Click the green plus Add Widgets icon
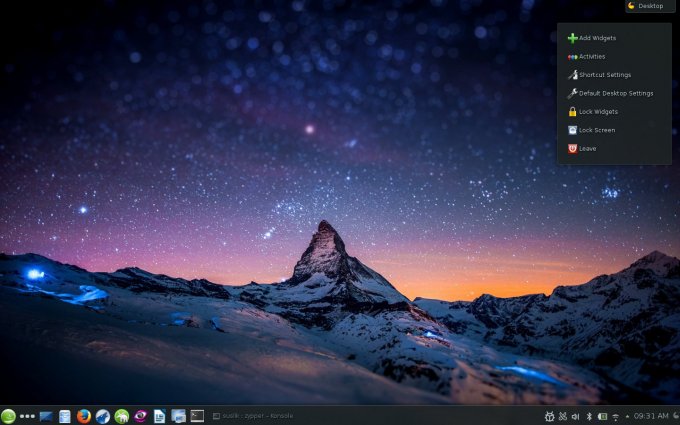Screen dimensions: 680x425 coord(572,38)
